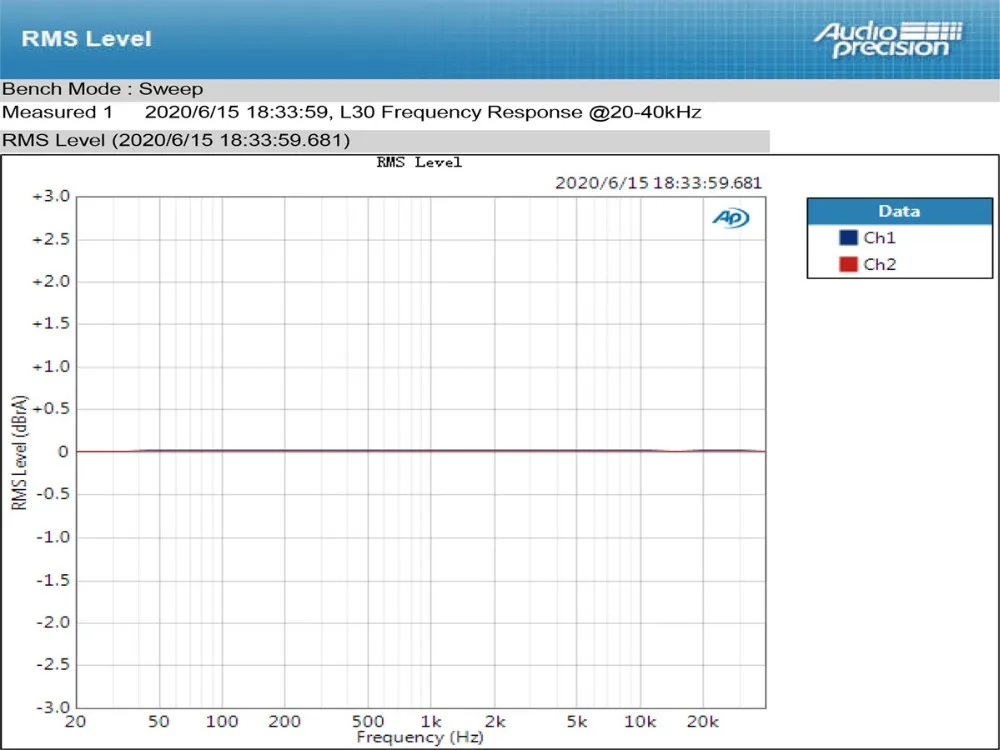This screenshot has height=750, width=1000.
Task: Click the Ch1 legend label
Action: pos(879,238)
